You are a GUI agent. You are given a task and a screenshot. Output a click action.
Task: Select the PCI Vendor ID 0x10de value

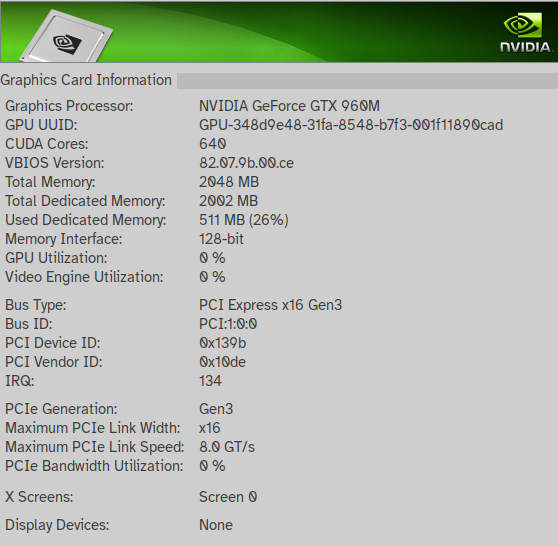click(222, 362)
